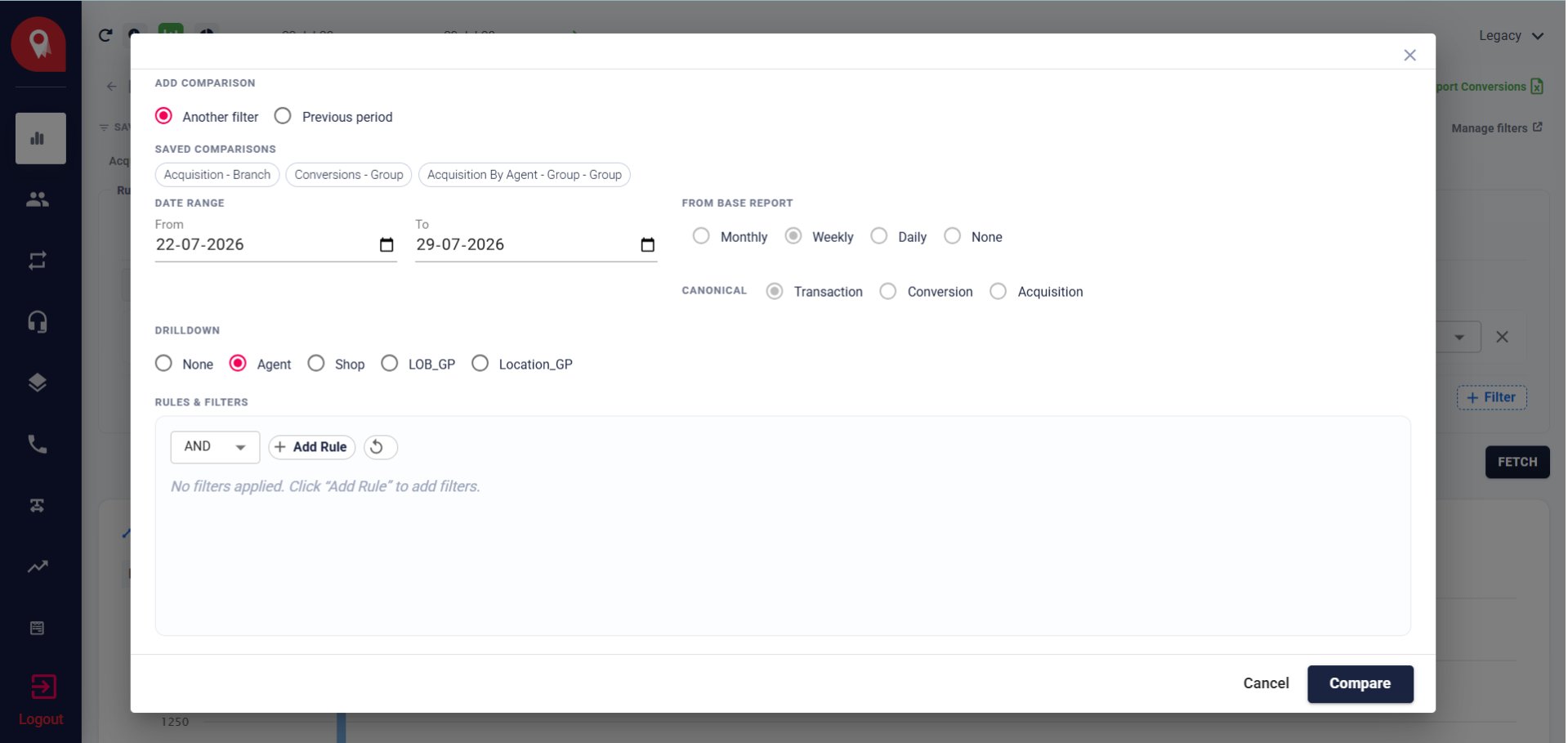
Task: Select the Another filter radio option
Action: 163,116
